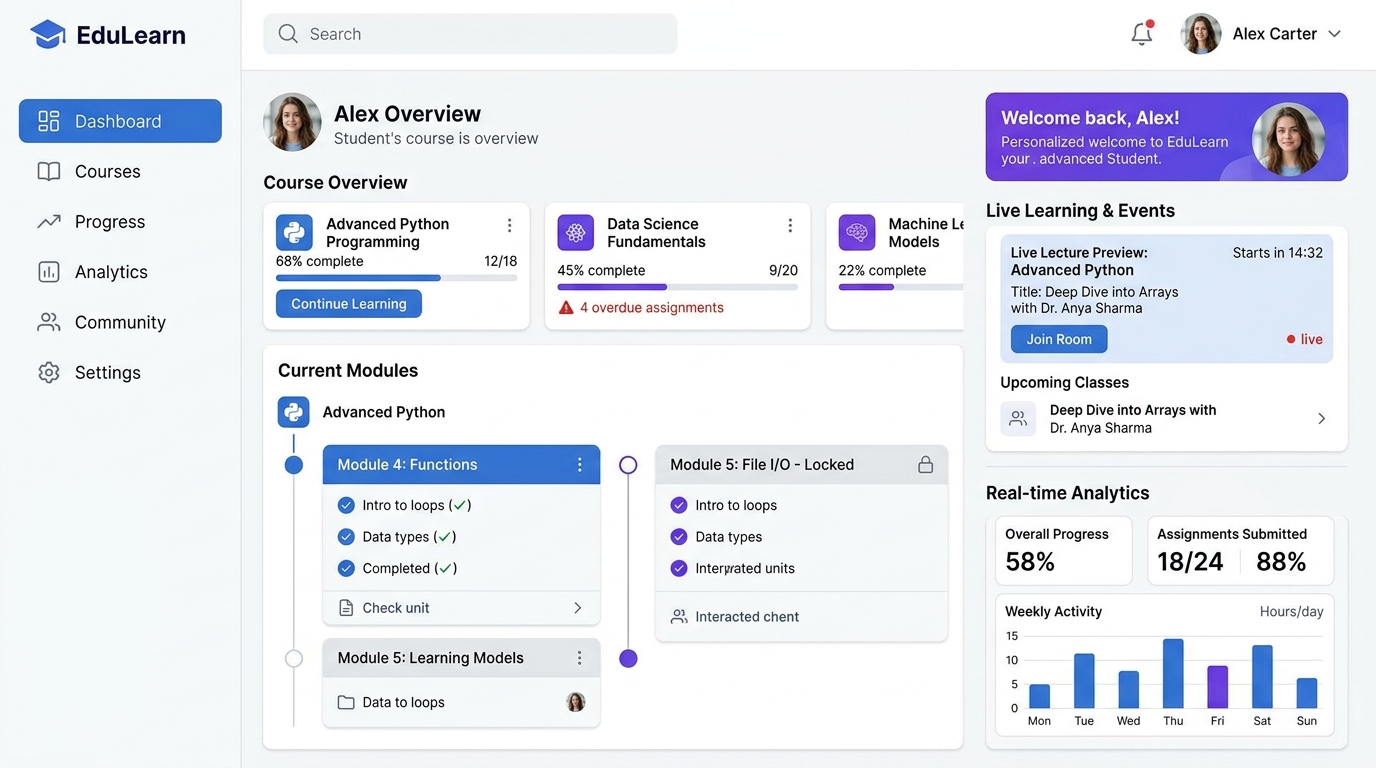The image size is (1376, 768).
Task: Open Module 5: Learning Models options menu
Action: (580, 658)
